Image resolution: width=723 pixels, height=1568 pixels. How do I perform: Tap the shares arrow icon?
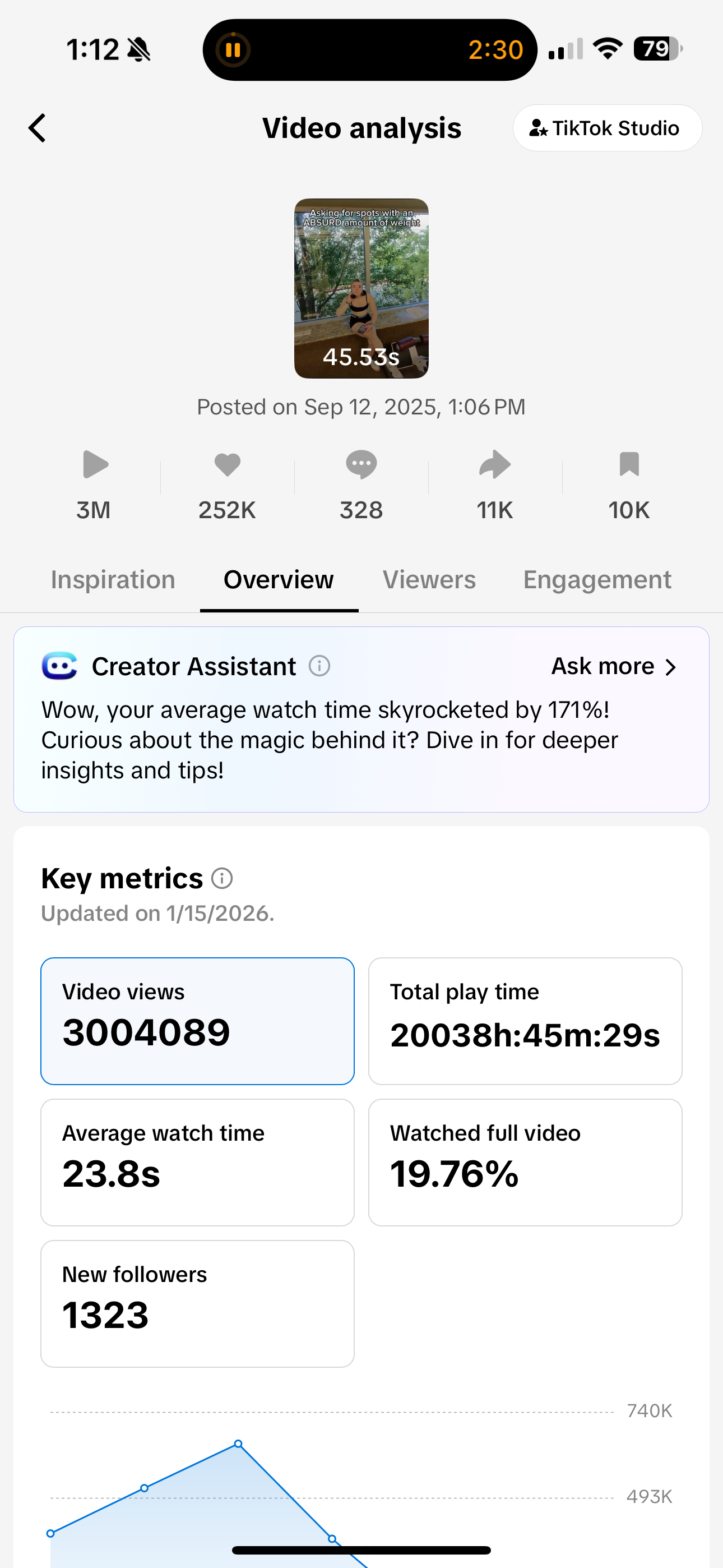[495, 464]
